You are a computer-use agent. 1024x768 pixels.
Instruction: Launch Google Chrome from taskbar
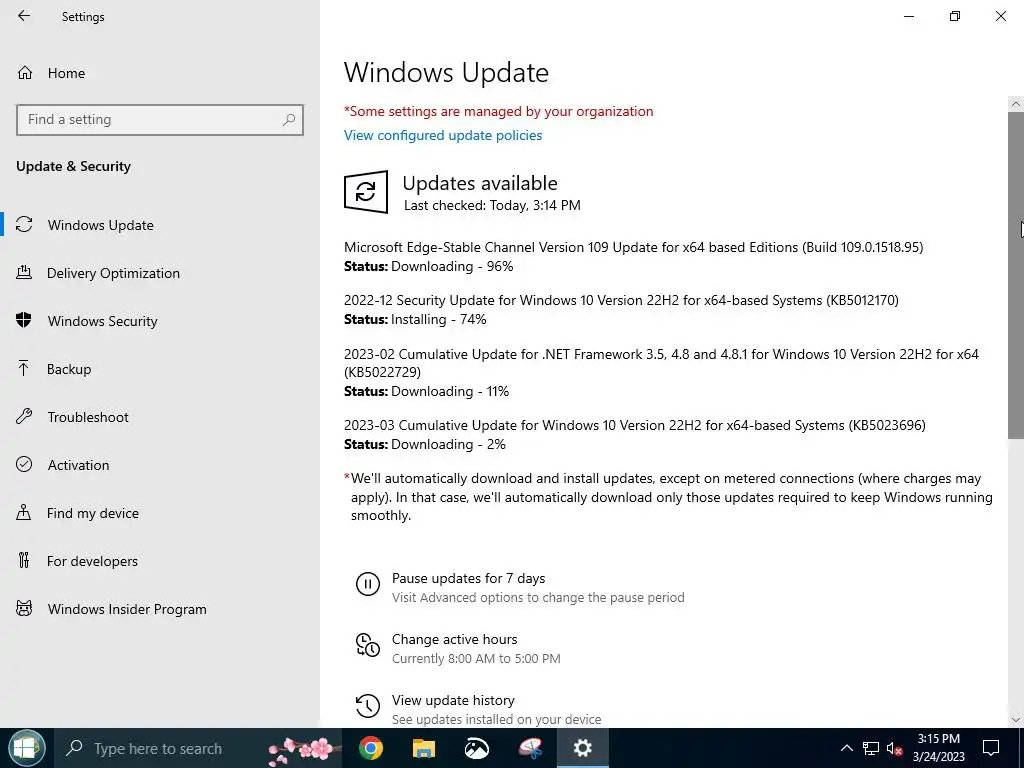pos(370,748)
